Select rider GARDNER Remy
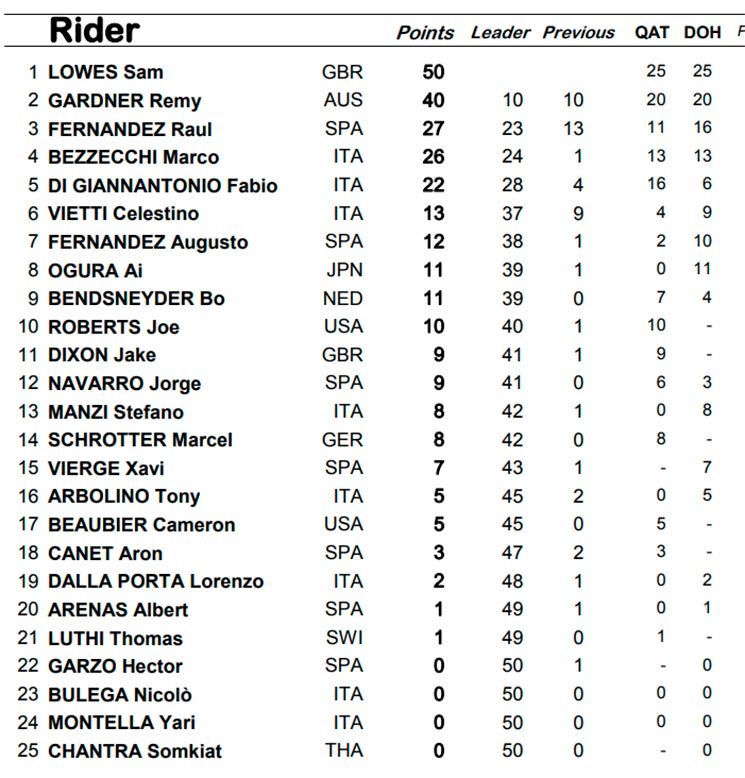Image resolution: width=745 pixels, height=778 pixels. (x=125, y=101)
